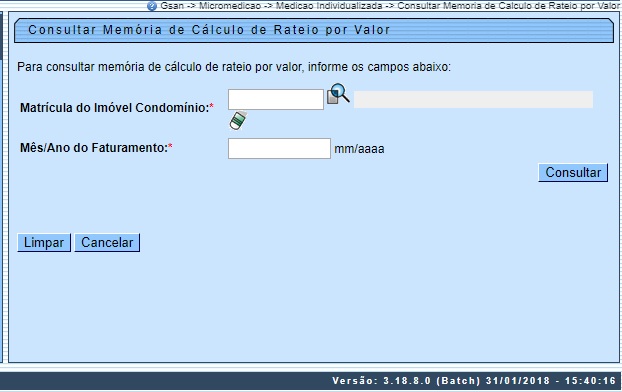Submit the query with the Consultar button
Screen dimensions: 622x392
(x=573, y=173)
